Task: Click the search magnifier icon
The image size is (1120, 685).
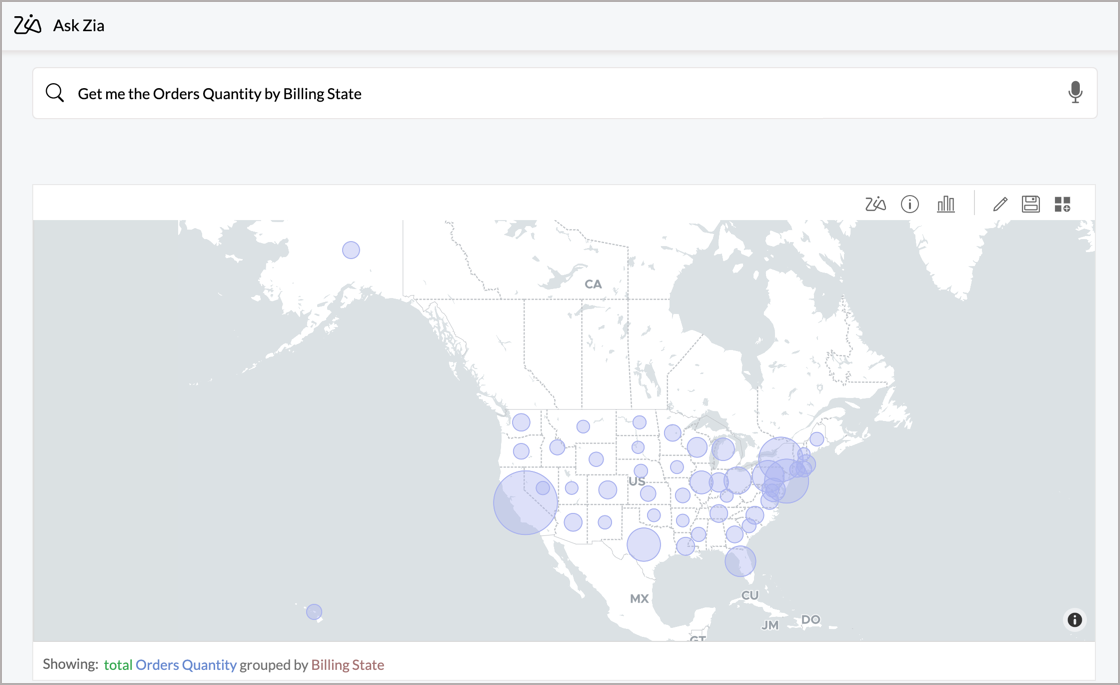Action: [55, 93]
